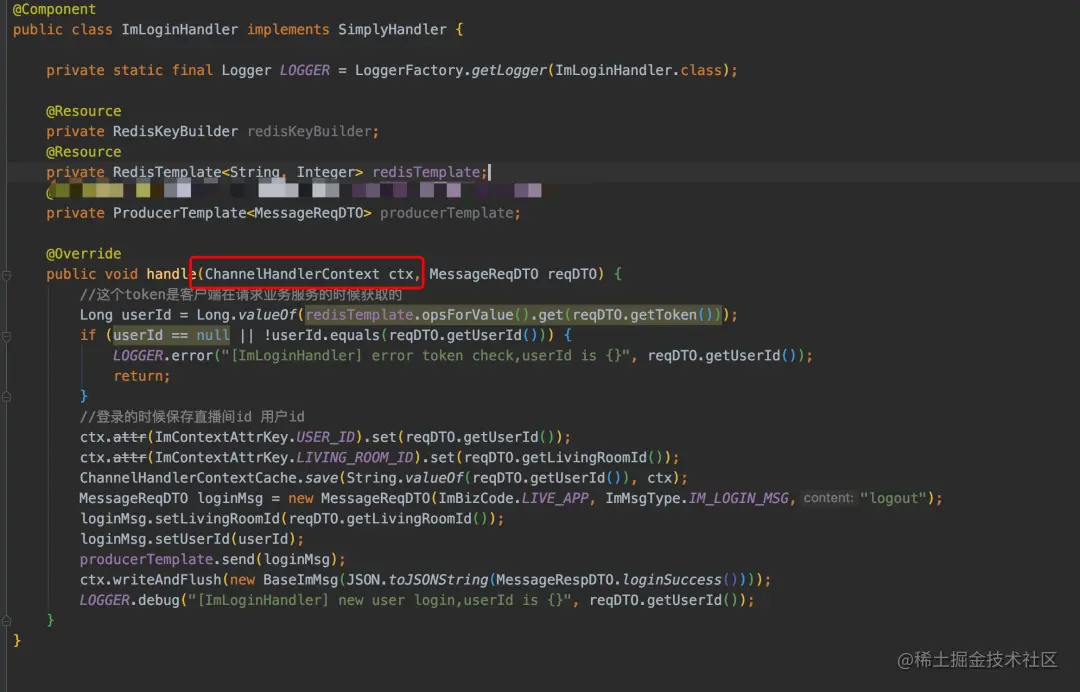Click the setLivingRoomId method call
Image resolution: width=1080 pixels, height=692 pixels.
pyautogui.click(x=217, y=518)
